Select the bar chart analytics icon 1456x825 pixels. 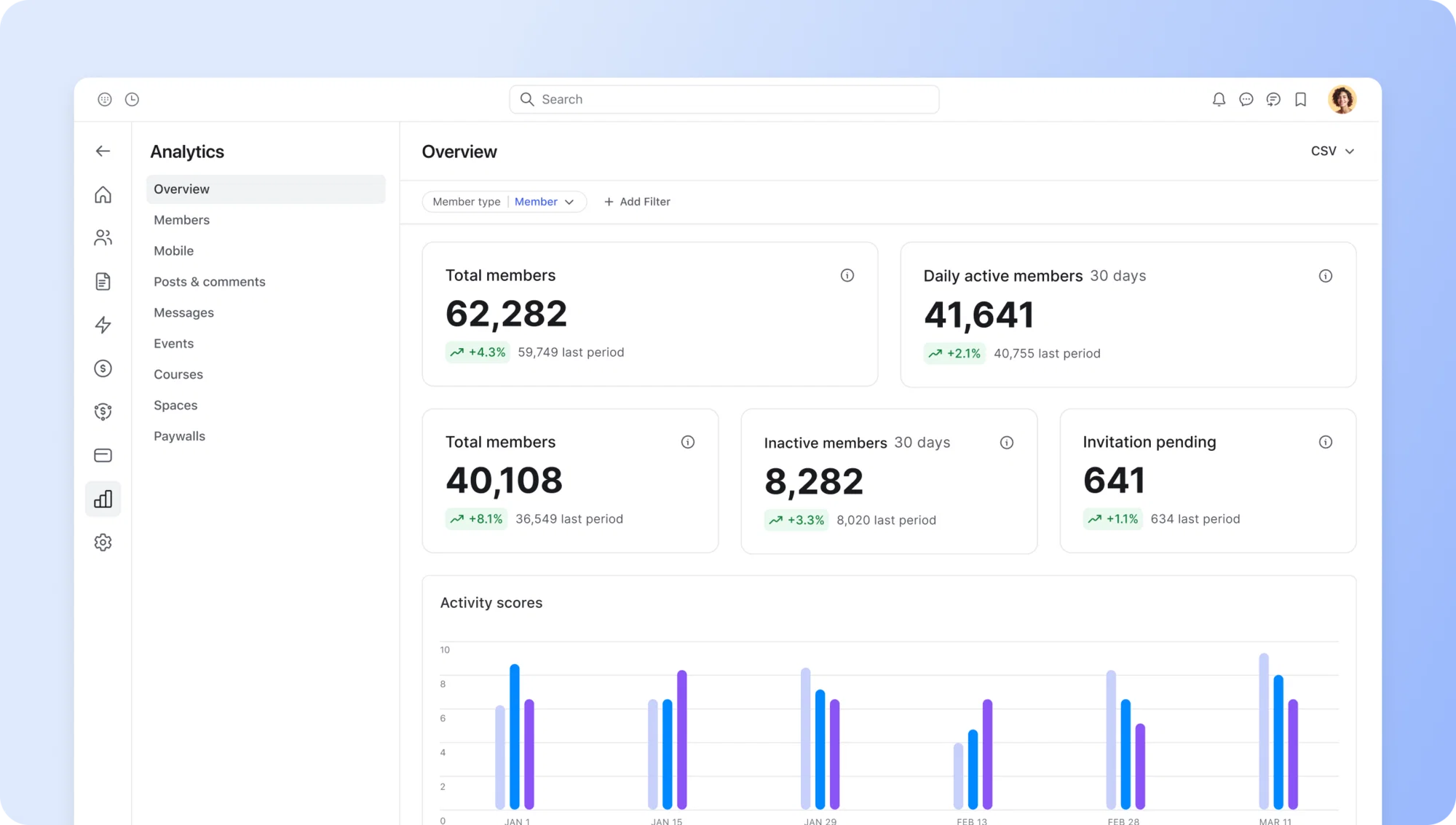click(103, 499)
